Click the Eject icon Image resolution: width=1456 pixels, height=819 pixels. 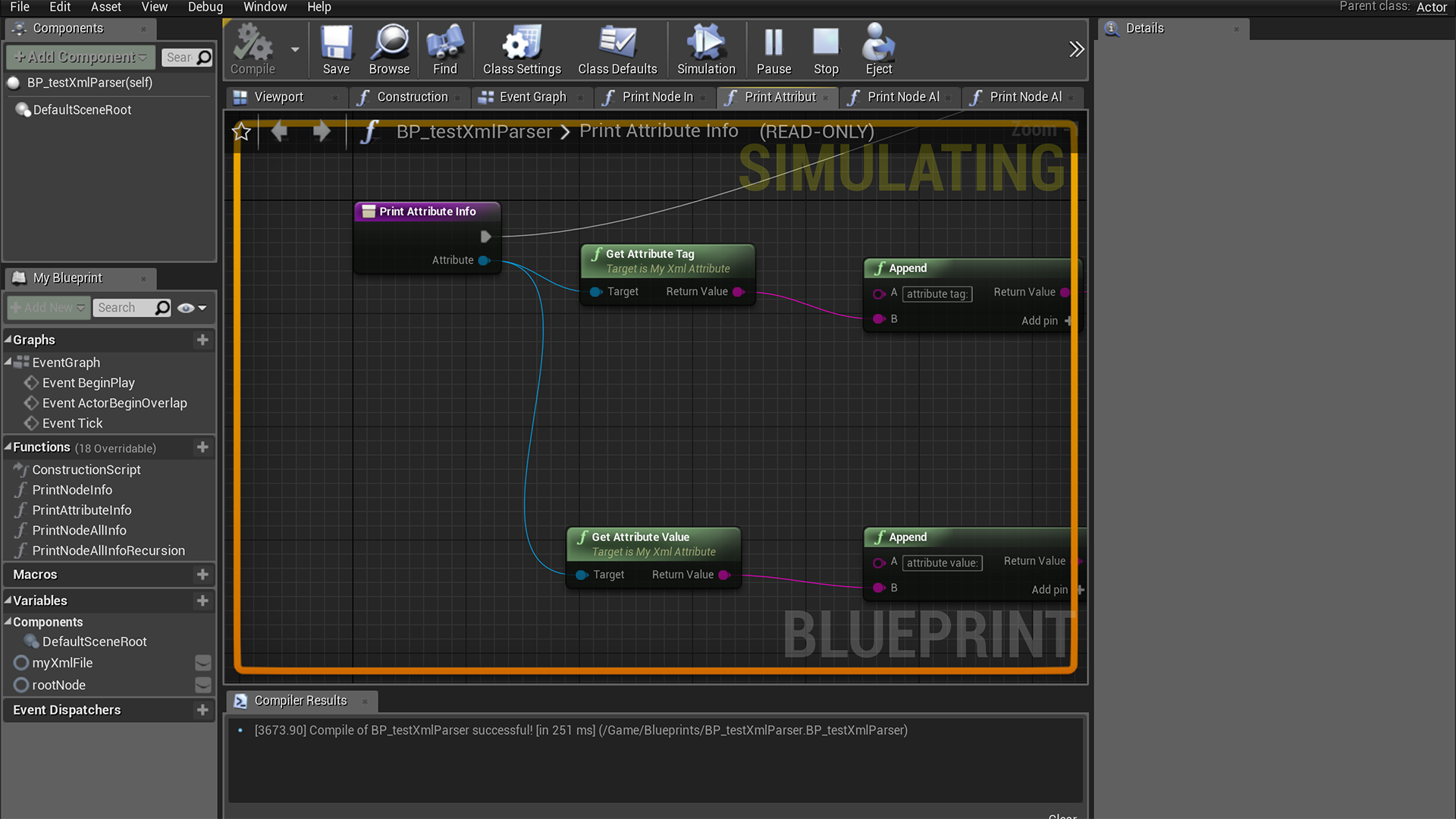pos(878,44)
